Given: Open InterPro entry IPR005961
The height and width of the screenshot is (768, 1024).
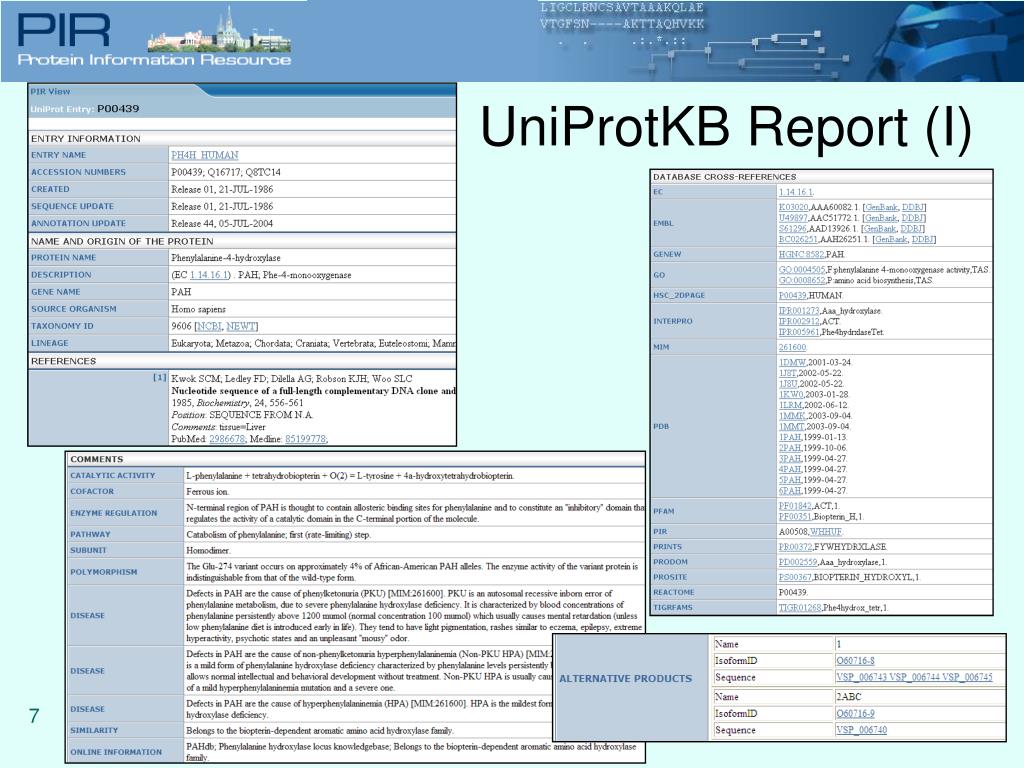Looking at the screenshot, I should coord(799,332).
